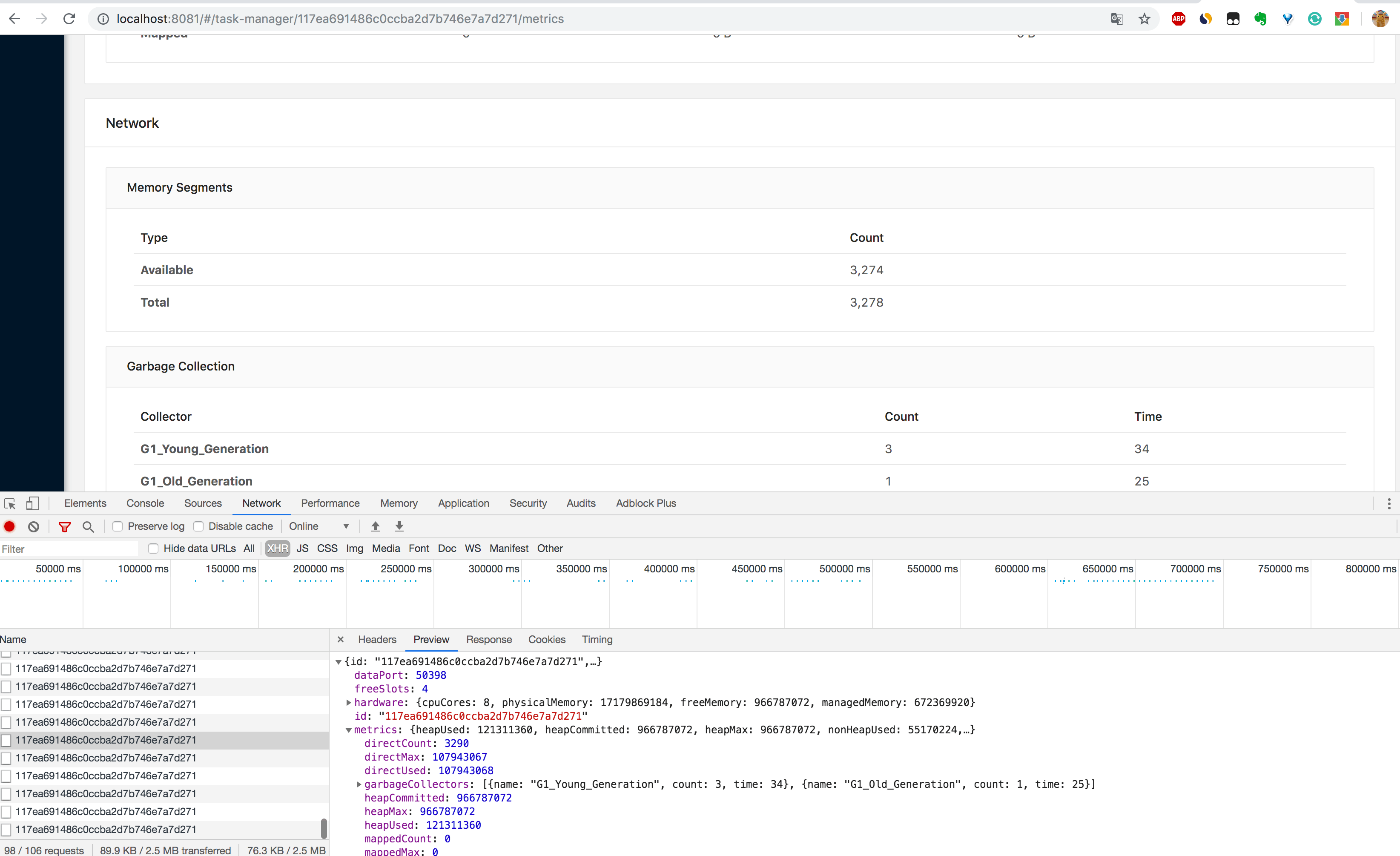This screenshot has height=856, width=1400.
Task: Stop recording network log
Action: click(10, 526)
